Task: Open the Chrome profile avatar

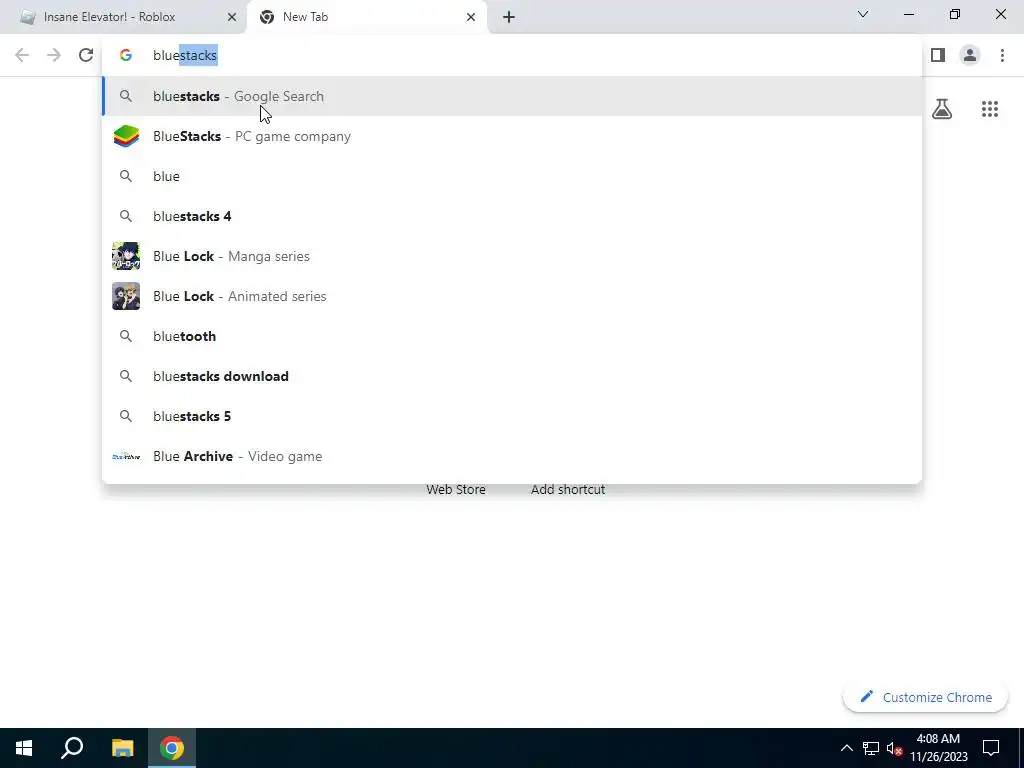Action: [x=970, y=55]
